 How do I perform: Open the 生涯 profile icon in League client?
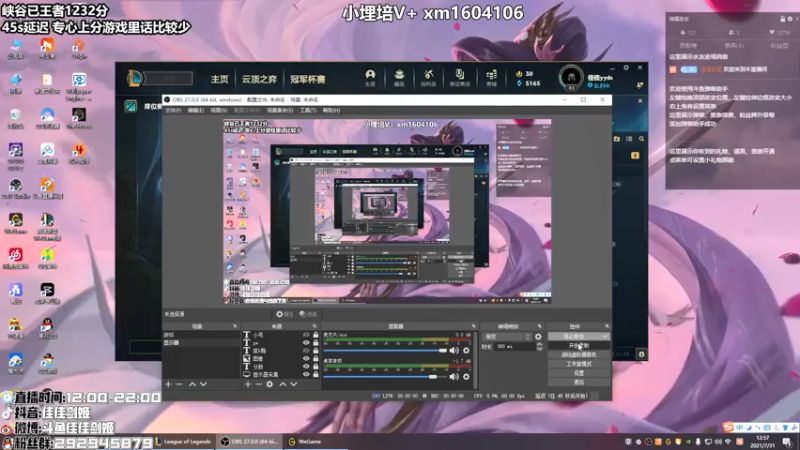370,77
